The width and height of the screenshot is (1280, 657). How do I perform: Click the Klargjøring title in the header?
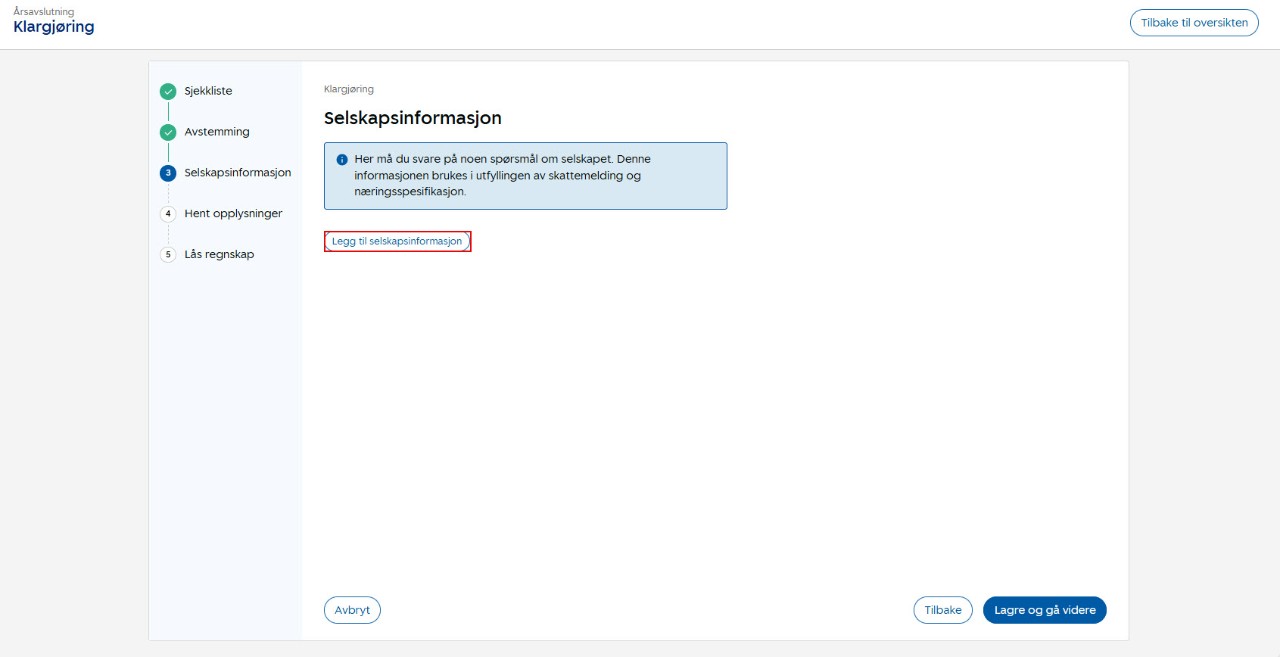coord(54,27)
